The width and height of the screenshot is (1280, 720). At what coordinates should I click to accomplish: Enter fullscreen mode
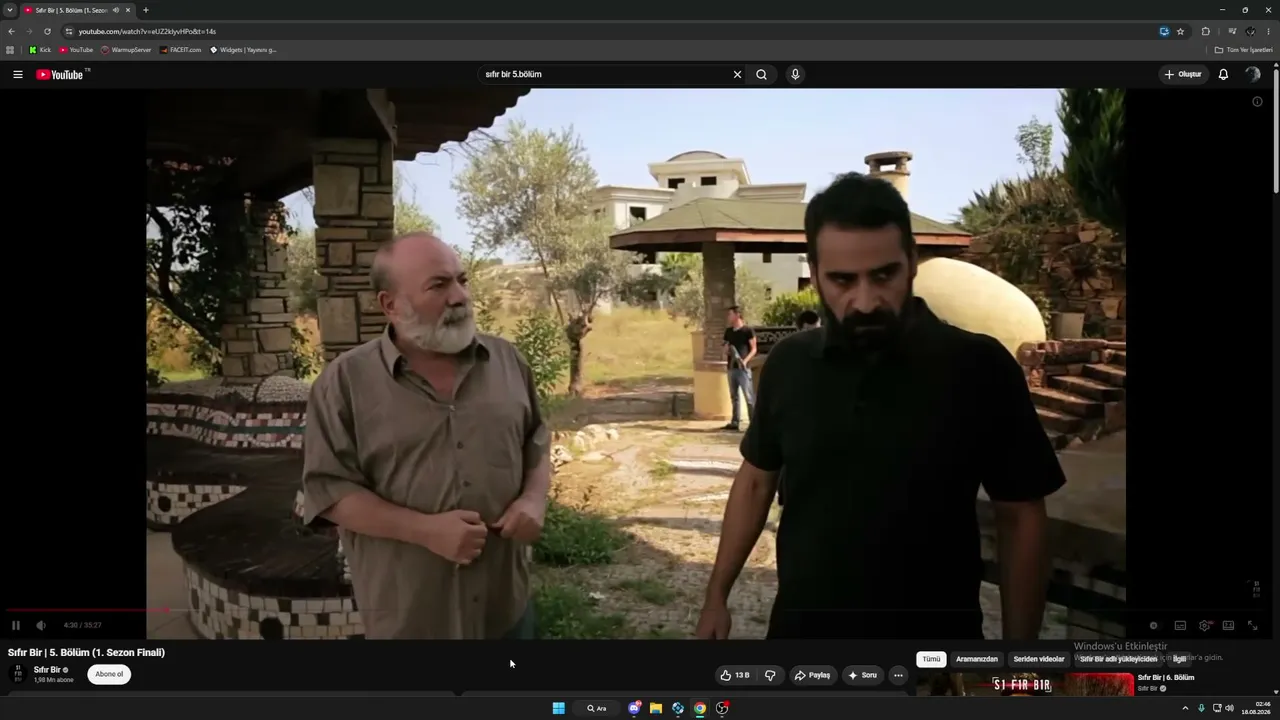(1252, 625)
